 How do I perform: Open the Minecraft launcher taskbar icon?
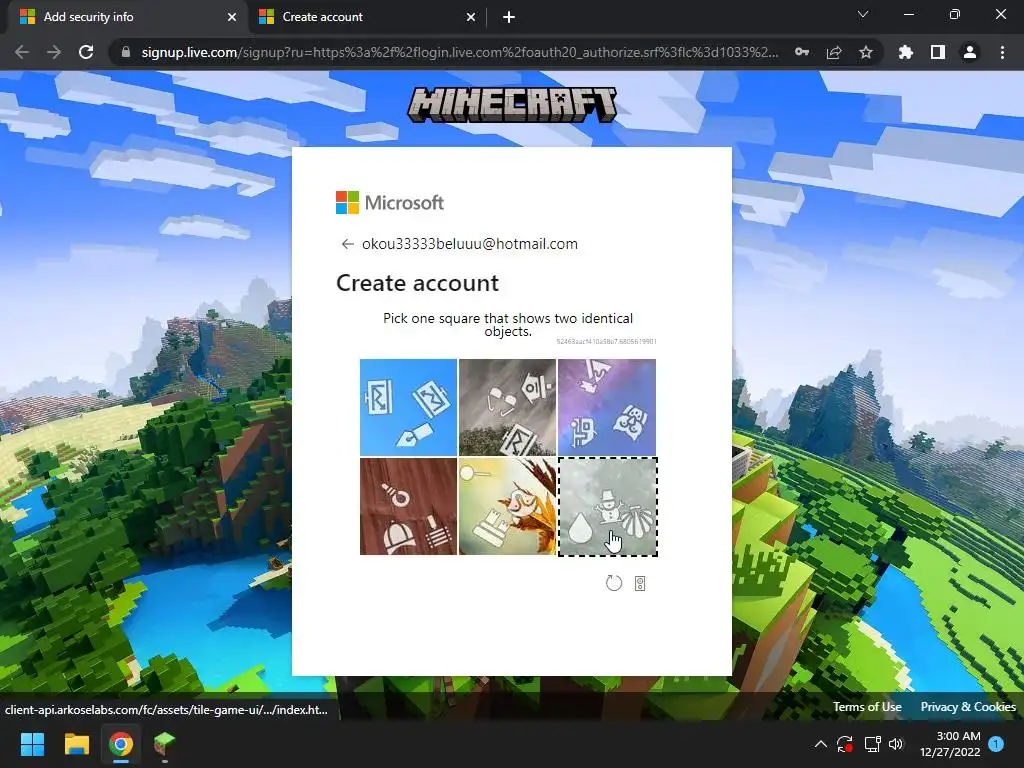tap(165, 744)
